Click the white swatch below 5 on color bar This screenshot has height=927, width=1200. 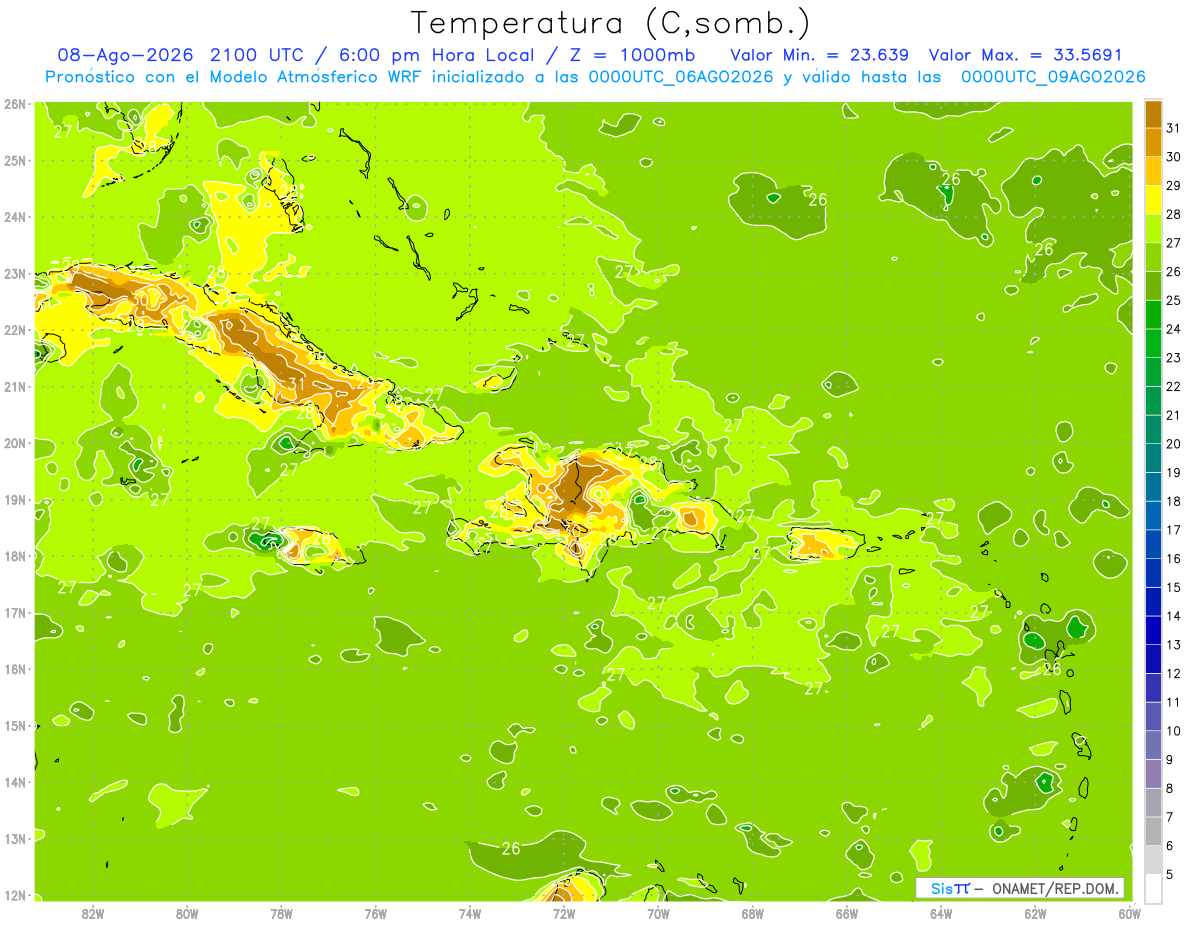pyautogui.click(x=1153, y=888)
